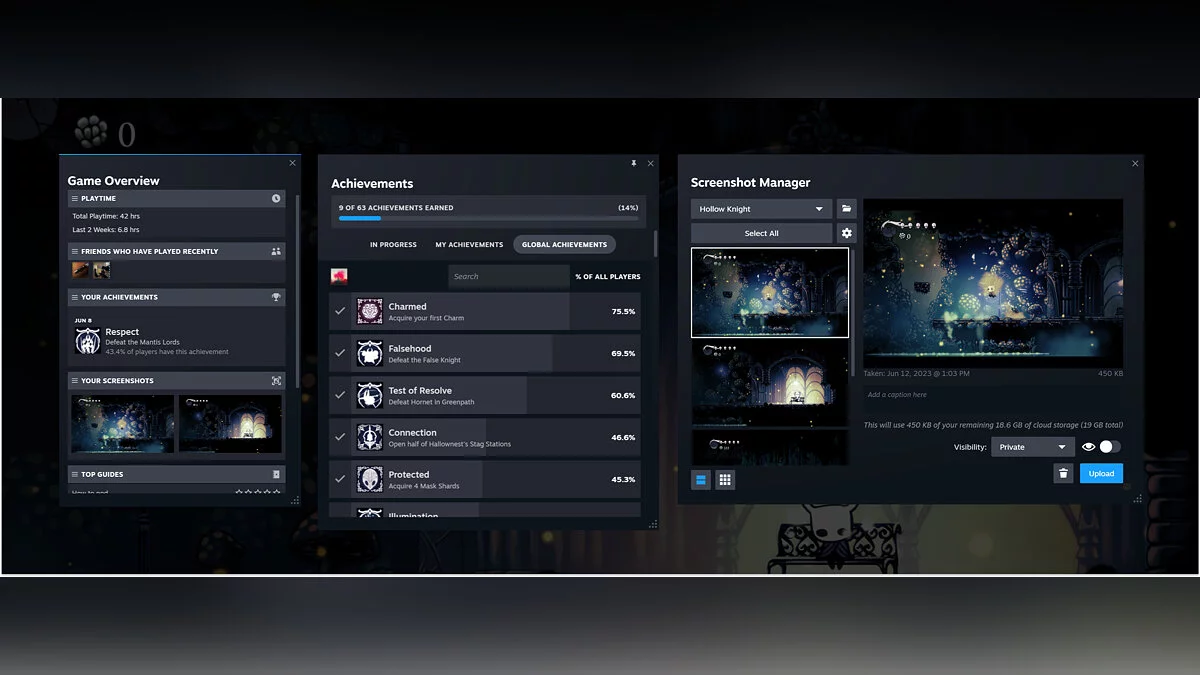
Task: Open screenshots folder with the folder icon
Action: (847, 209)
